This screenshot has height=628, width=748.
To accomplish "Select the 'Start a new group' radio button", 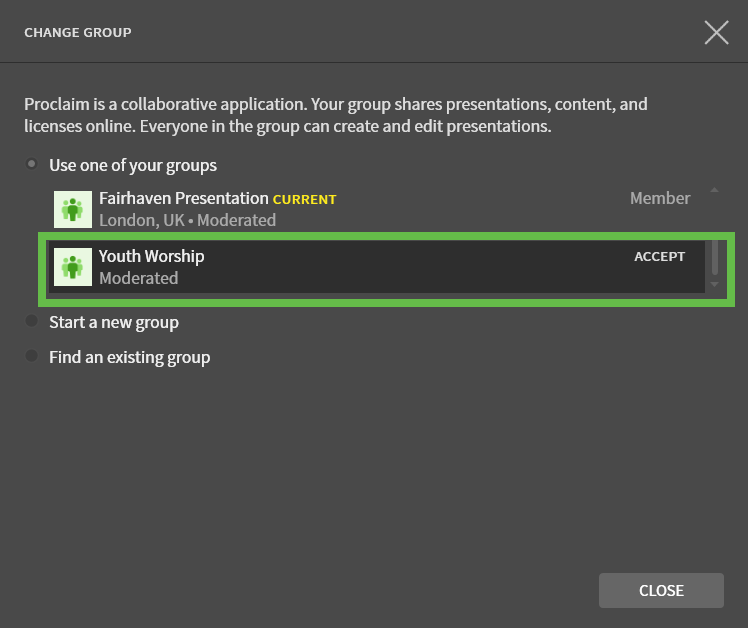I will click(31, 321).
